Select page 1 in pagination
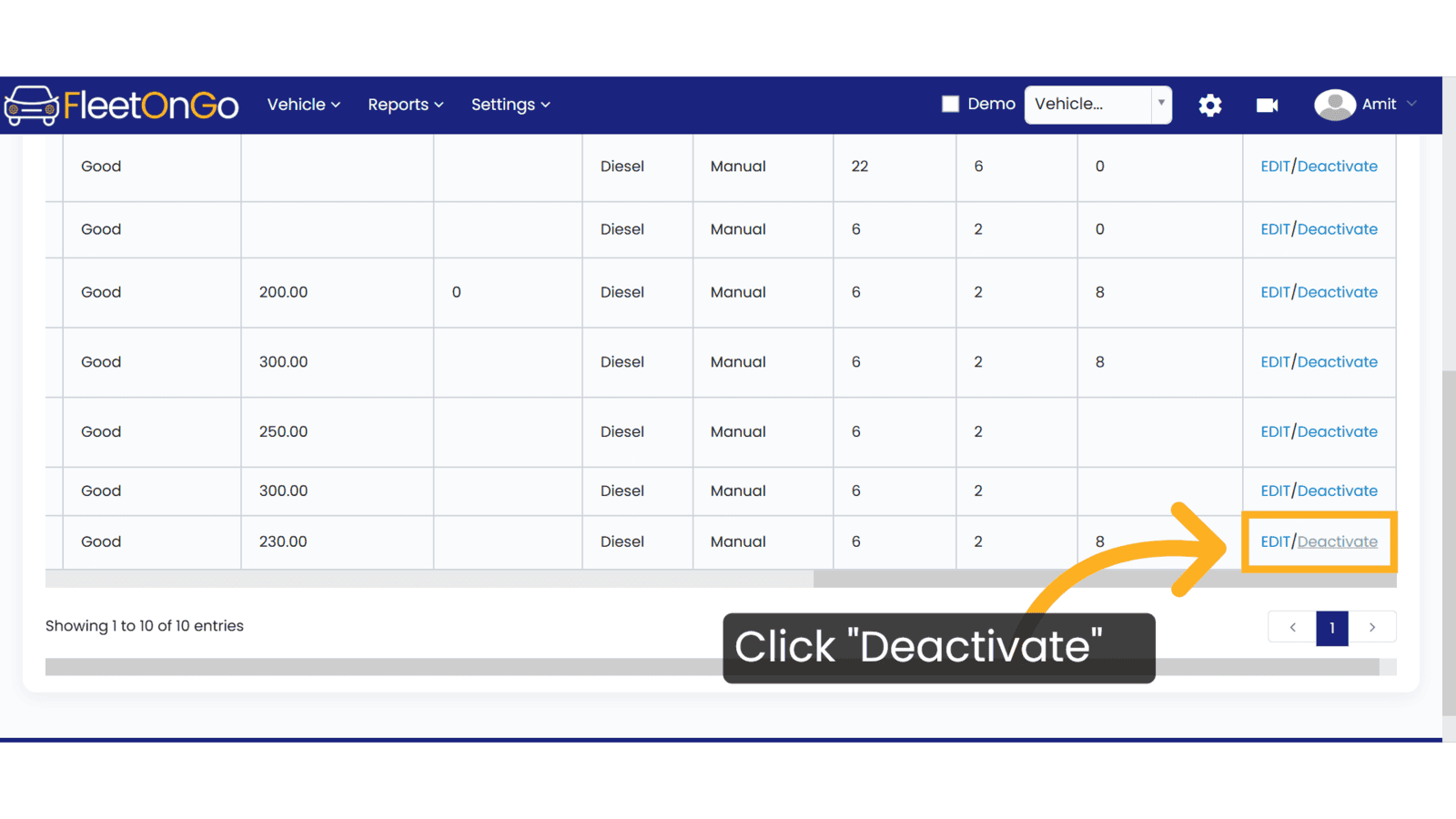 (1332, 627)
